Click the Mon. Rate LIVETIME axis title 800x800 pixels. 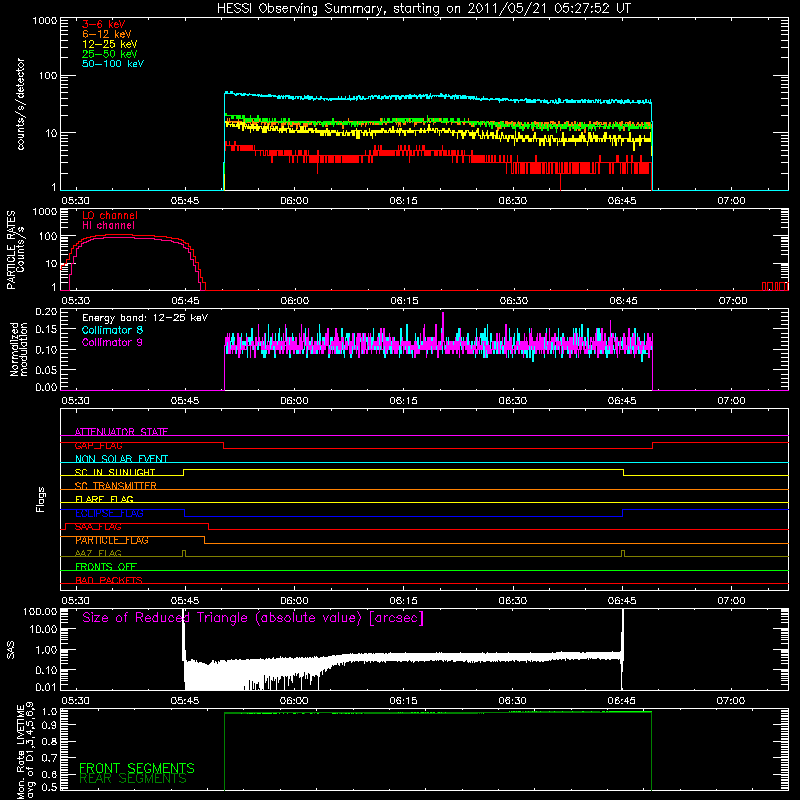25,751
